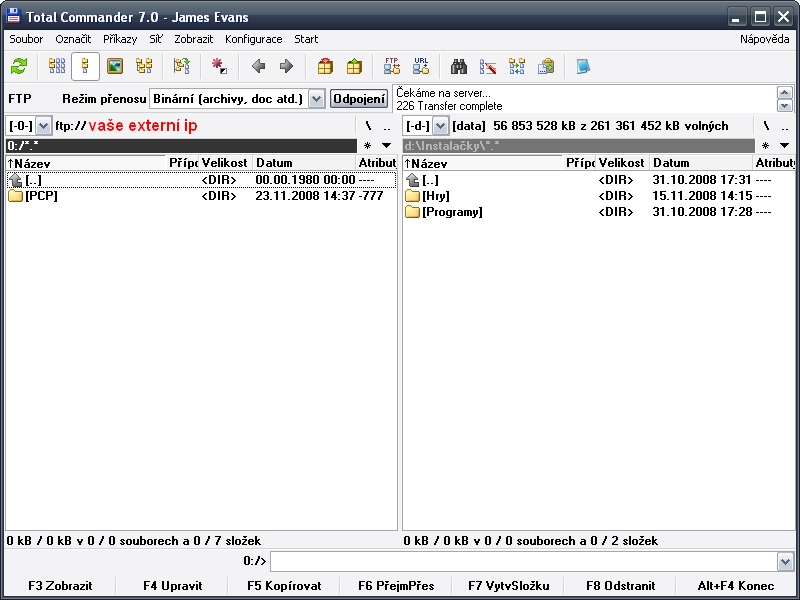Open the Soubor menu
Viewport: 800px width, 600px height.
(x=26, y=39)
